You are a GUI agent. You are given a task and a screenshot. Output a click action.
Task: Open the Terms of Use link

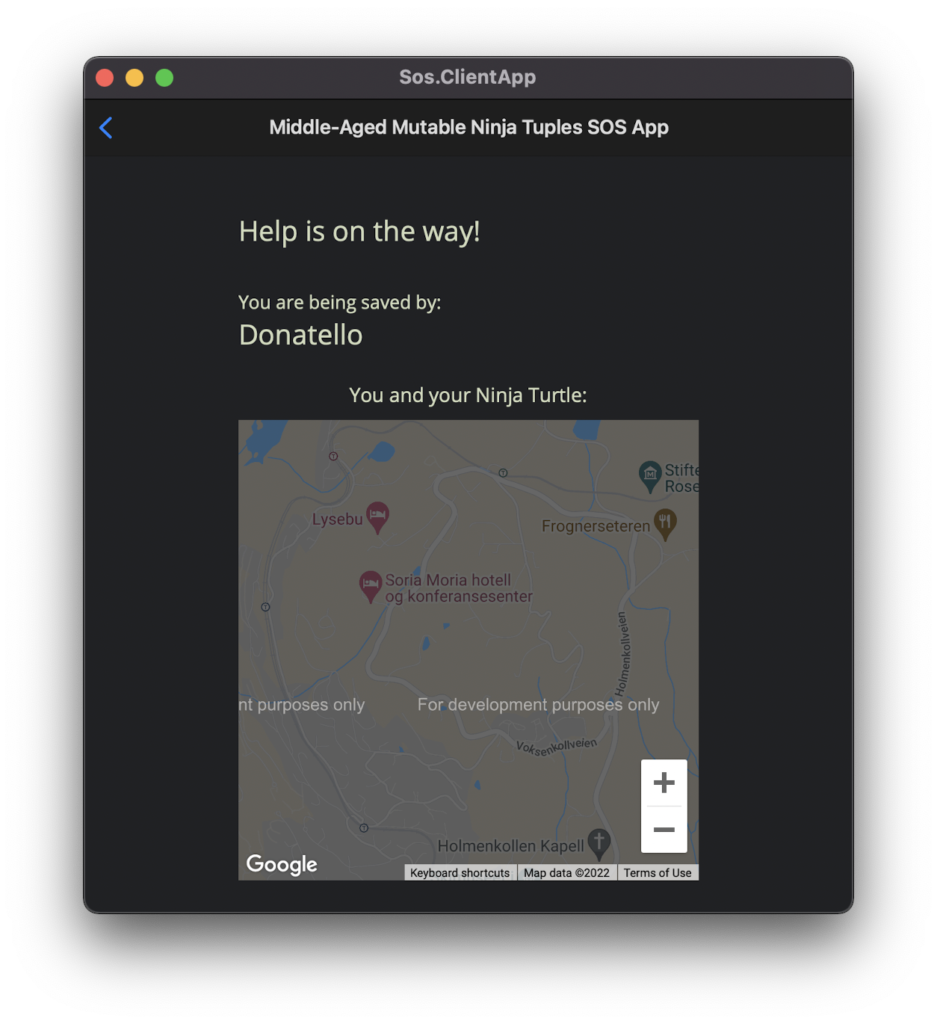click(x=657, y=873)
